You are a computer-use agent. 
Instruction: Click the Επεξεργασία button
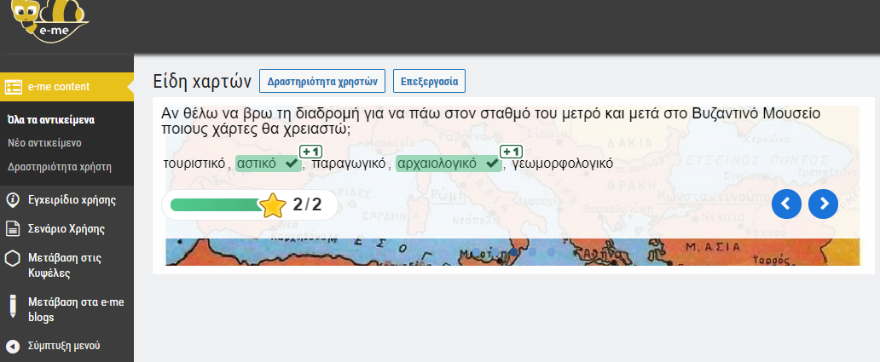point(429,81)
